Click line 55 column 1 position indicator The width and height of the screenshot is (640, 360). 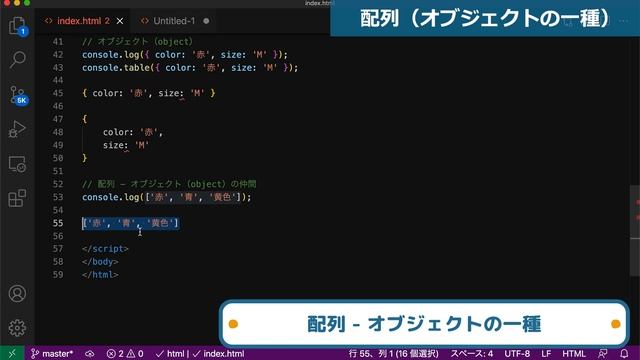(393, 353)
